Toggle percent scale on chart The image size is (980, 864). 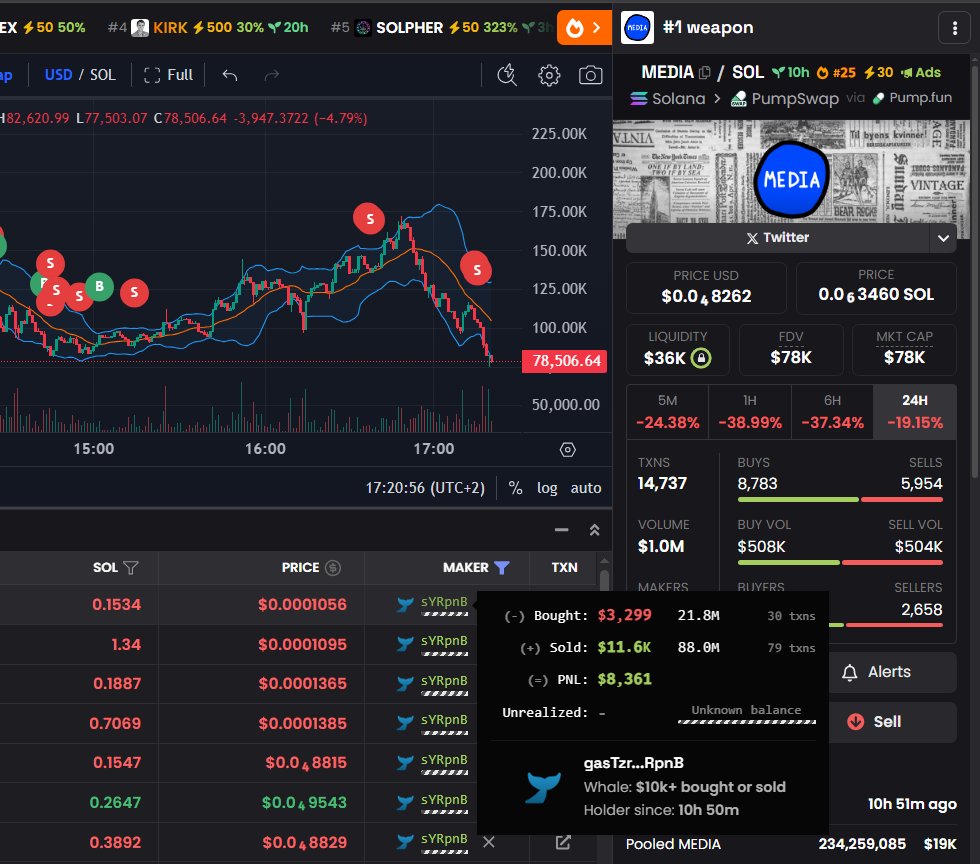click(515, 488)
